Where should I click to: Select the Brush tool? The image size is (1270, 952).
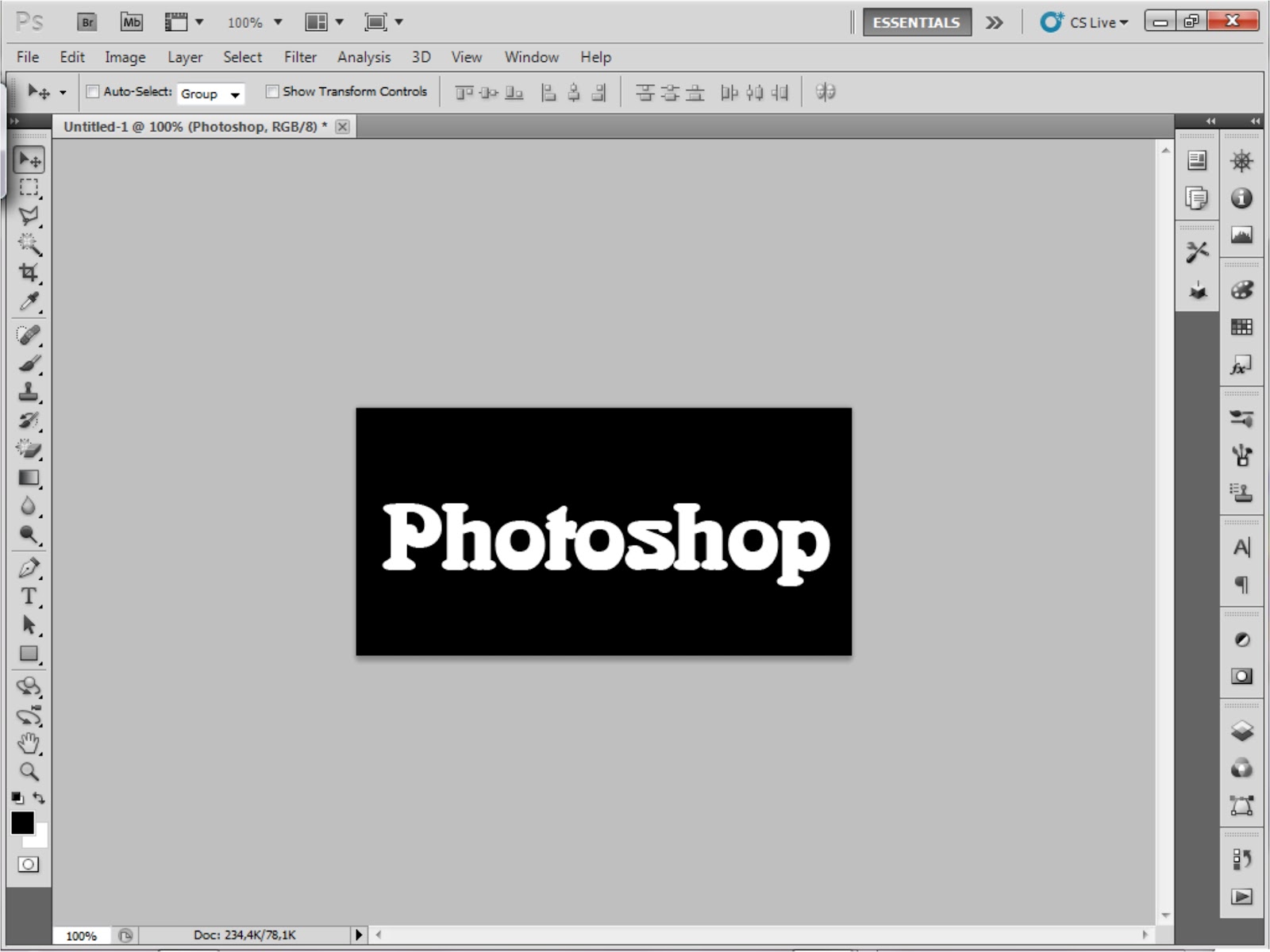click(x=29, y=363)
